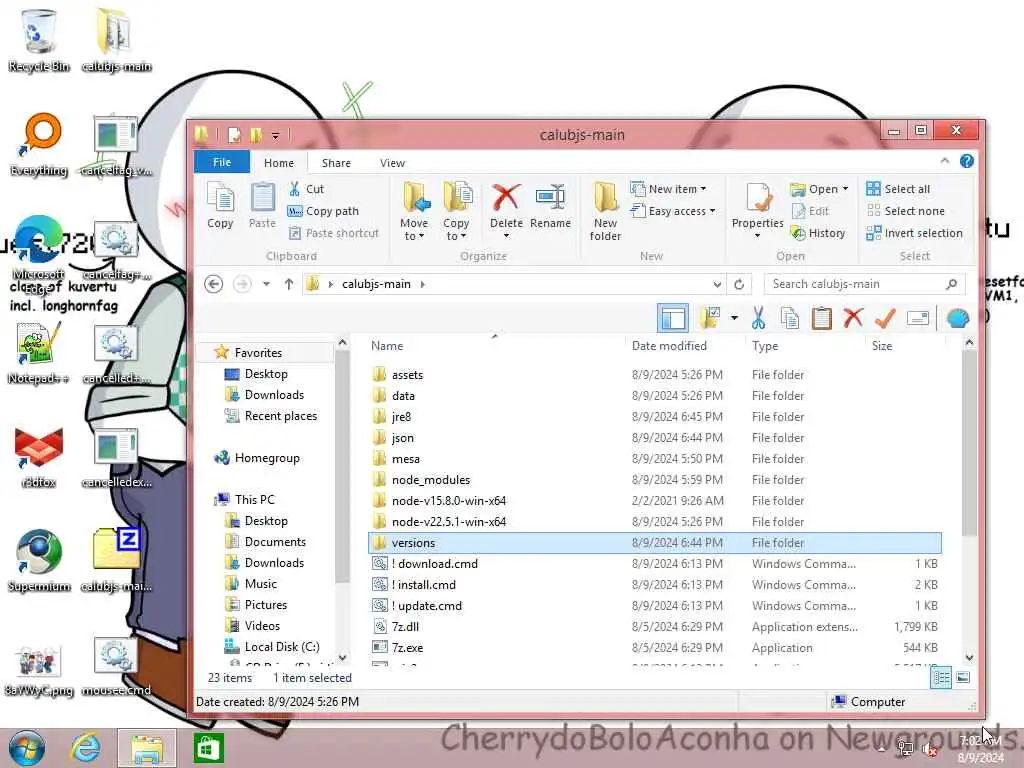Click the blue shell icon in the secondary toolbar
Screen dimensions: 1024x768
[x=957, y=319]
